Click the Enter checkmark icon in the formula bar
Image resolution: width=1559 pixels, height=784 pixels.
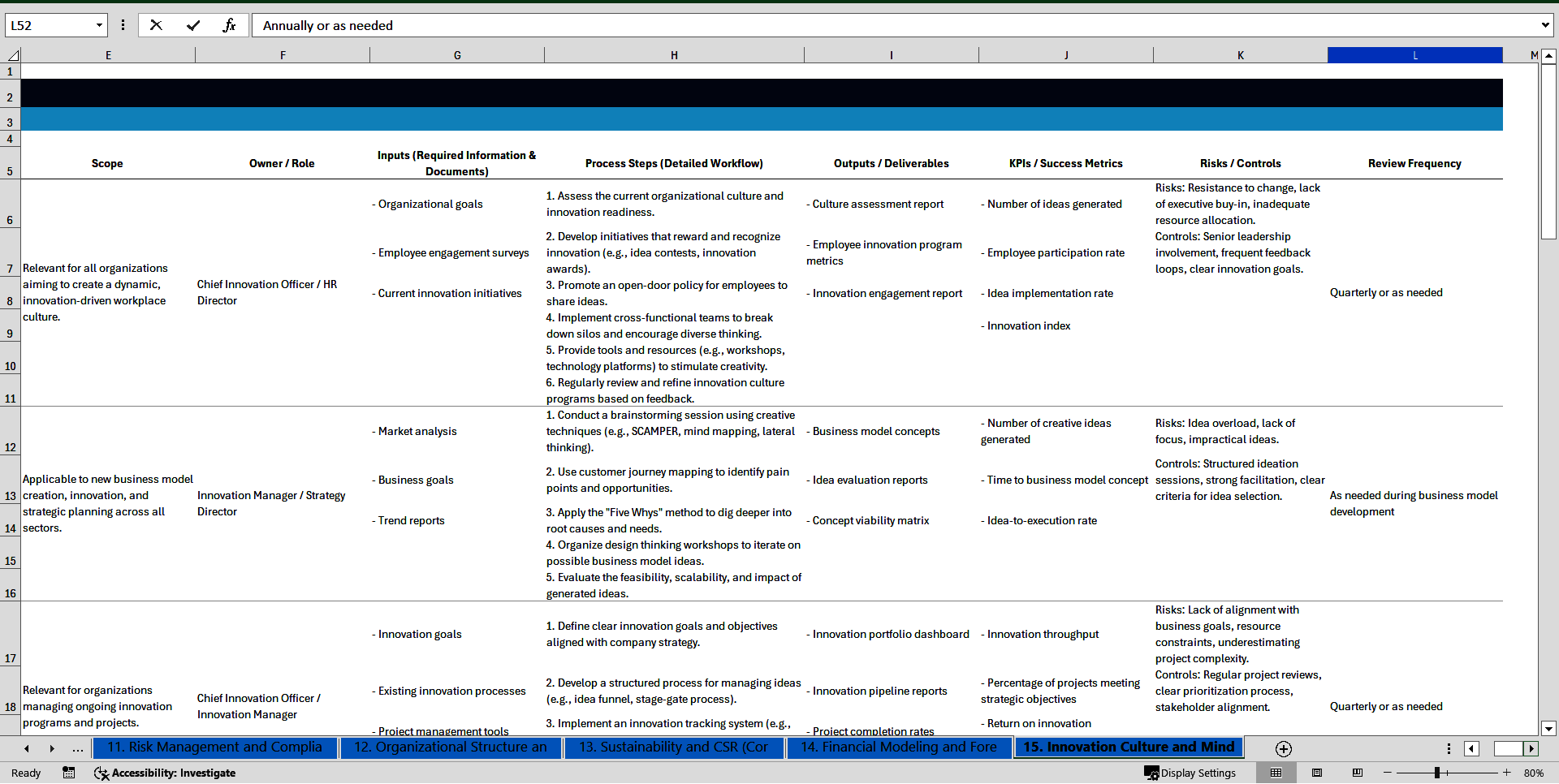click(193, 24)
